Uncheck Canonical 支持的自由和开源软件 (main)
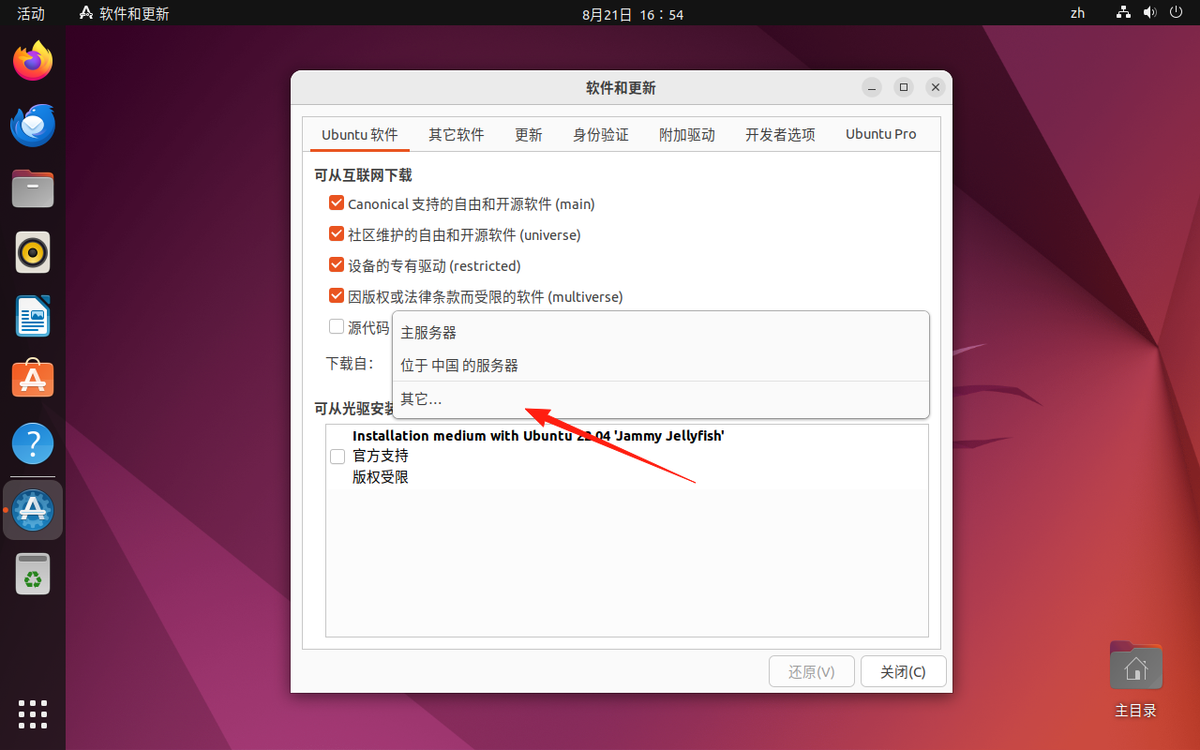Screen dimensions: 1200x750 coord(336,202)
